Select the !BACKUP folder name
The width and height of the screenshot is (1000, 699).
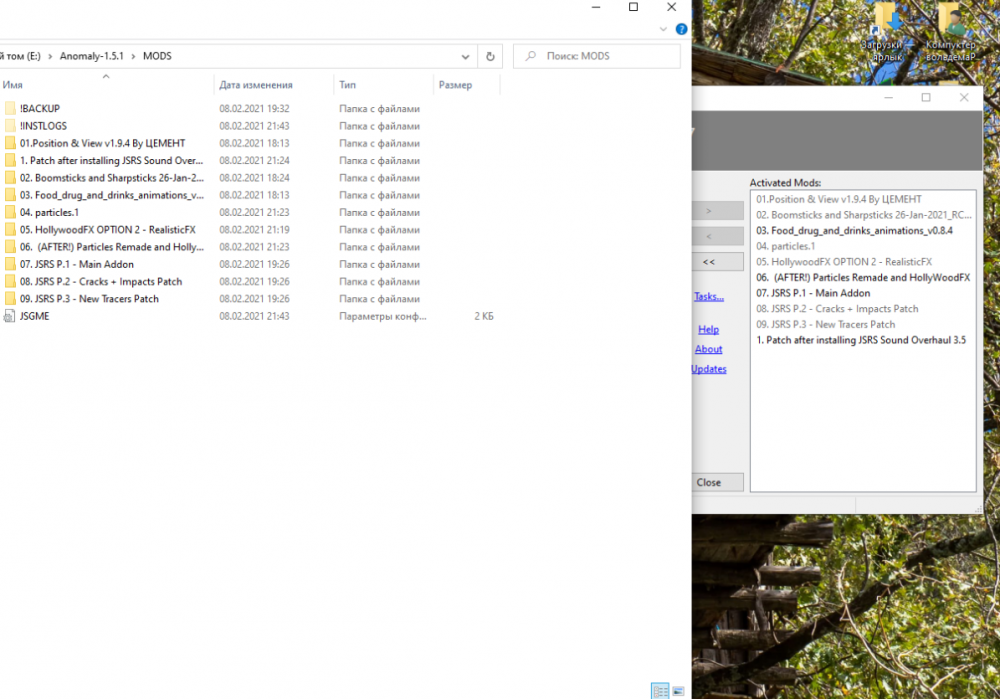click(x=40, y=108)
